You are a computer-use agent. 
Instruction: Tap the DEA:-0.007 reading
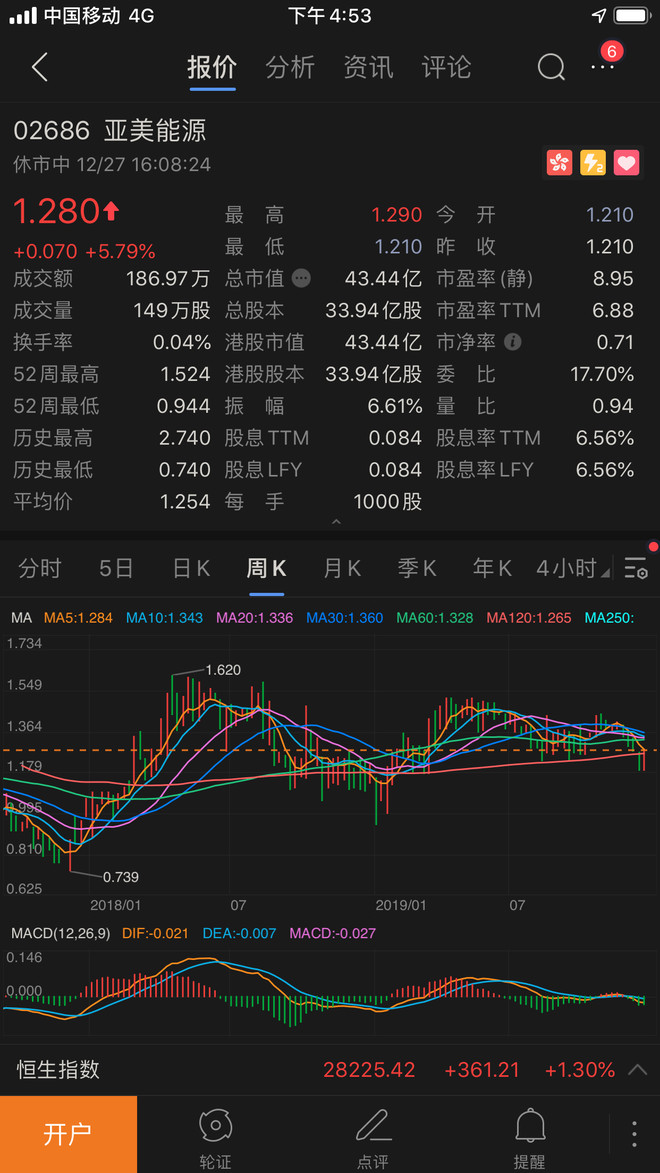tap(239, 933)
